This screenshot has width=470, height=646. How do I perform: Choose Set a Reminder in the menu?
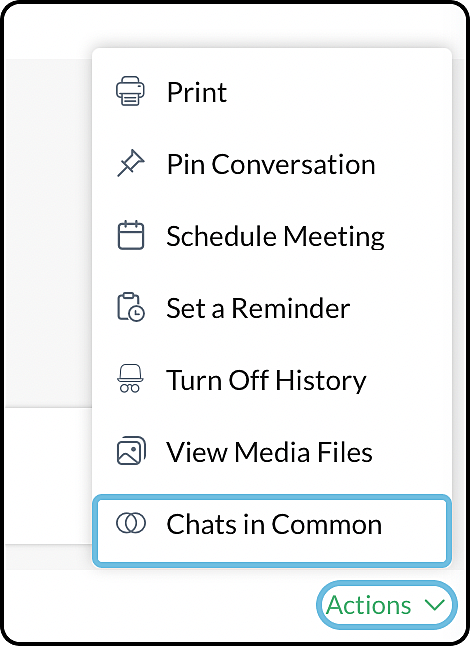(x=258, y=308)
